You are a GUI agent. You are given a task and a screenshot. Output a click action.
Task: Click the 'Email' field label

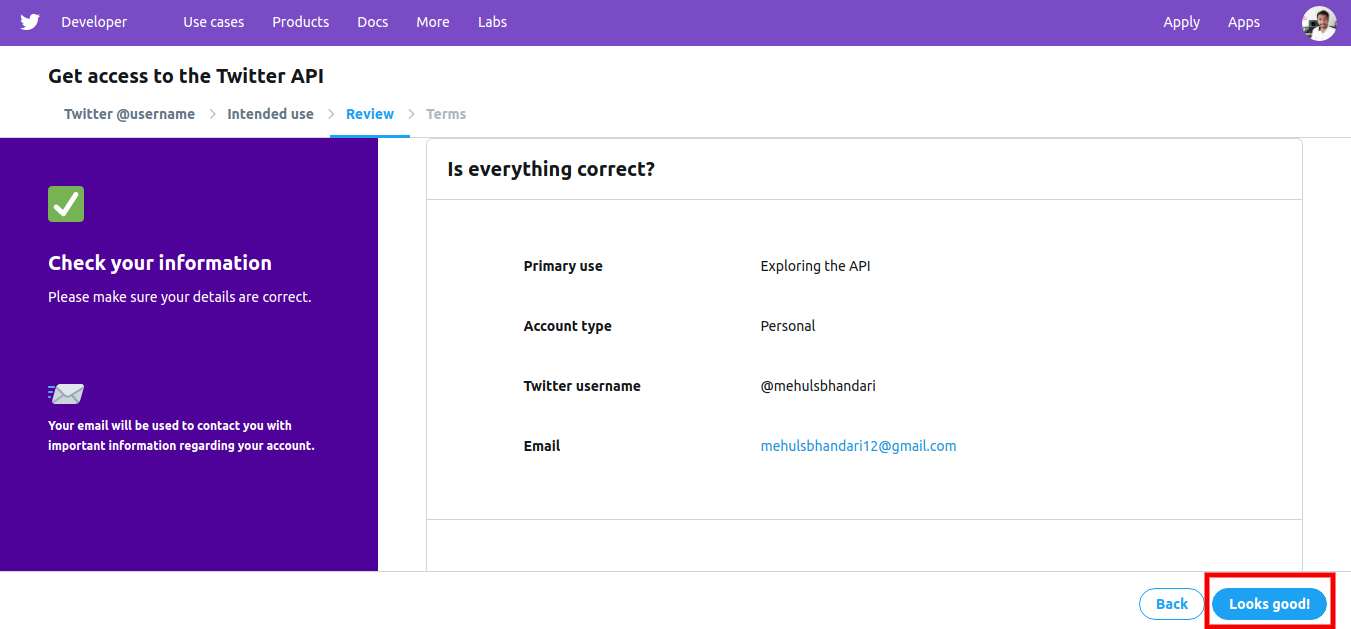coord(542,446)
